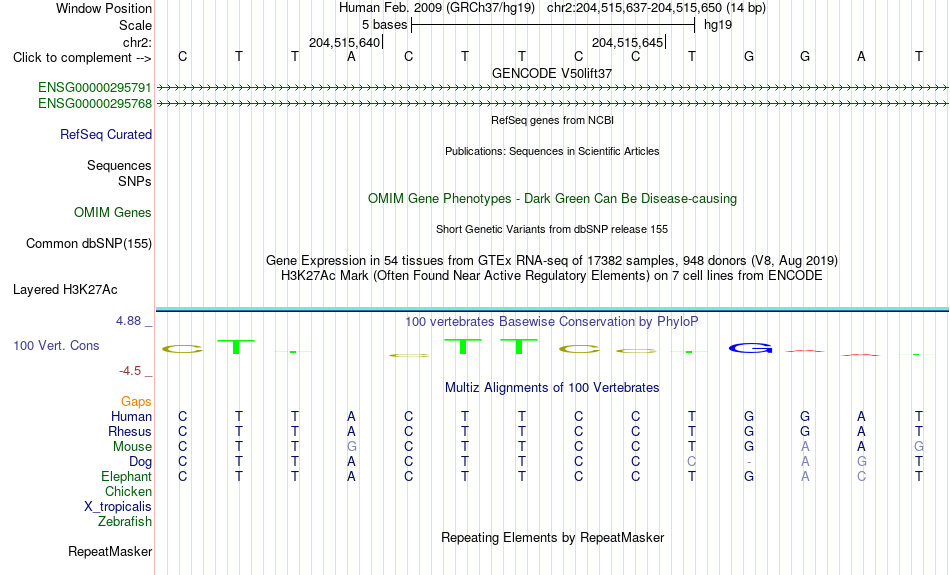Select the Dog species row label

click(140, 462)
